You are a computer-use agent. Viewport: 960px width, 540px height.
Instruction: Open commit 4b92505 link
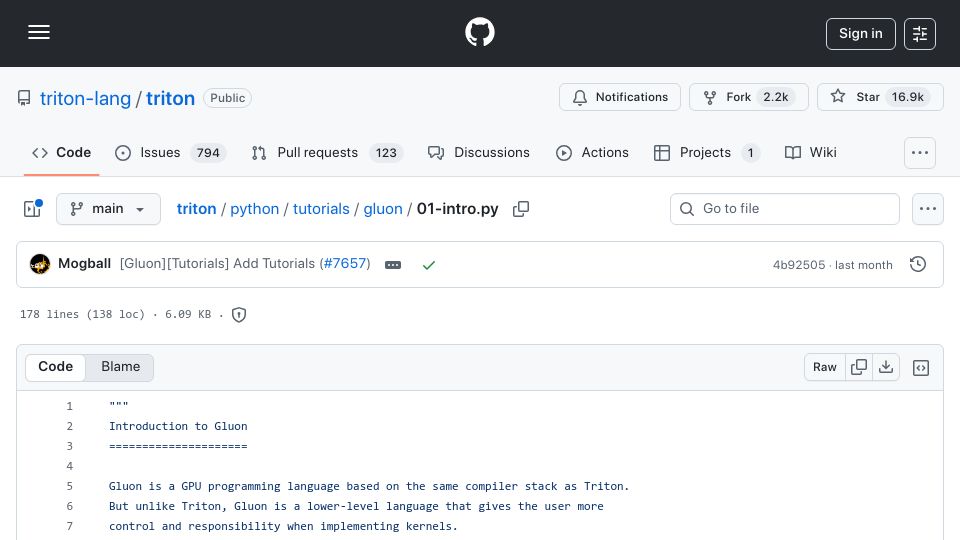click(799, 265)
